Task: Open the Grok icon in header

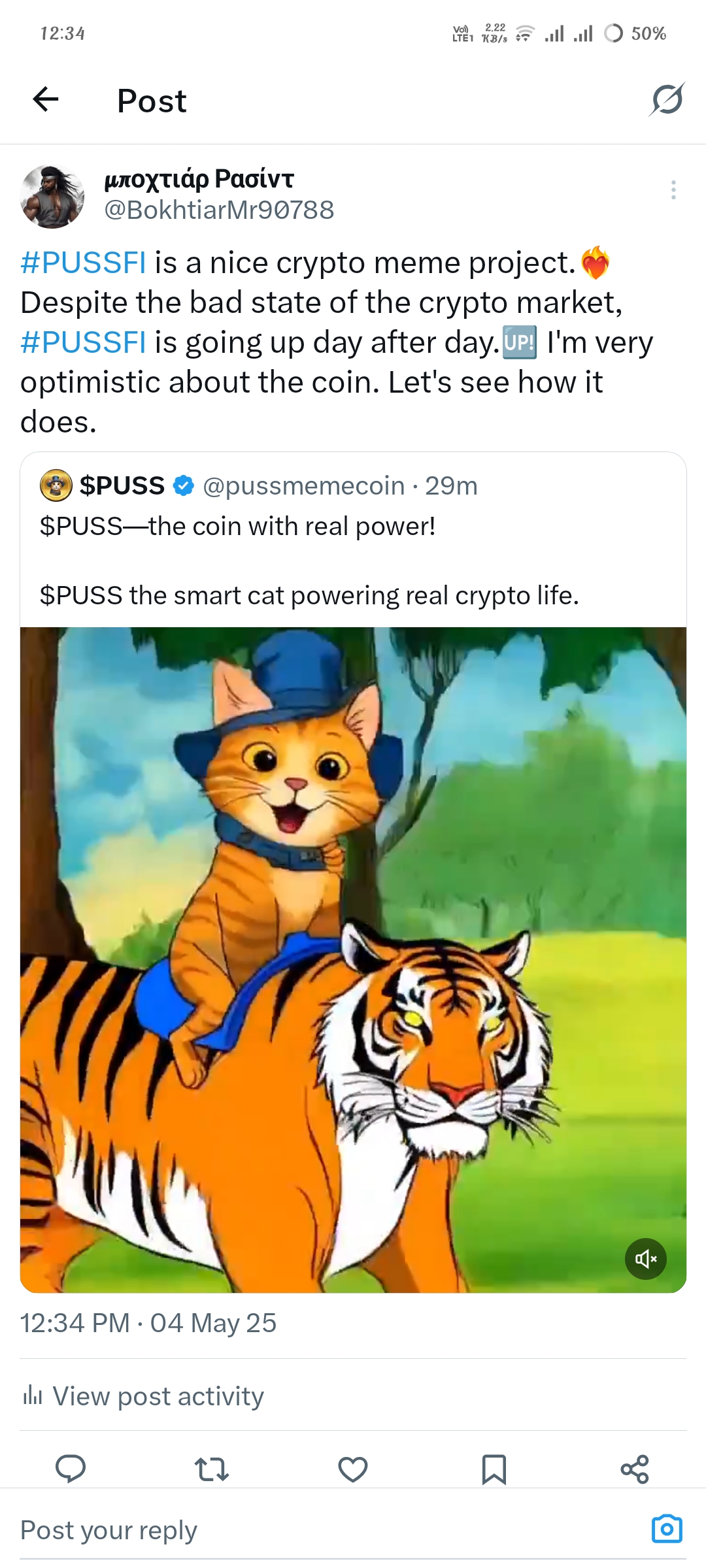Action: click(667, 100)
